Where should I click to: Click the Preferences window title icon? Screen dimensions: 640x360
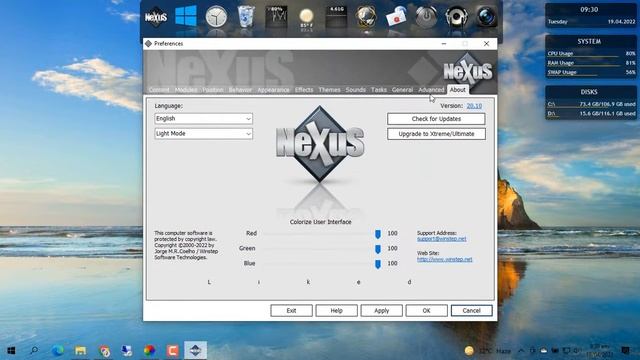[149, 44]
